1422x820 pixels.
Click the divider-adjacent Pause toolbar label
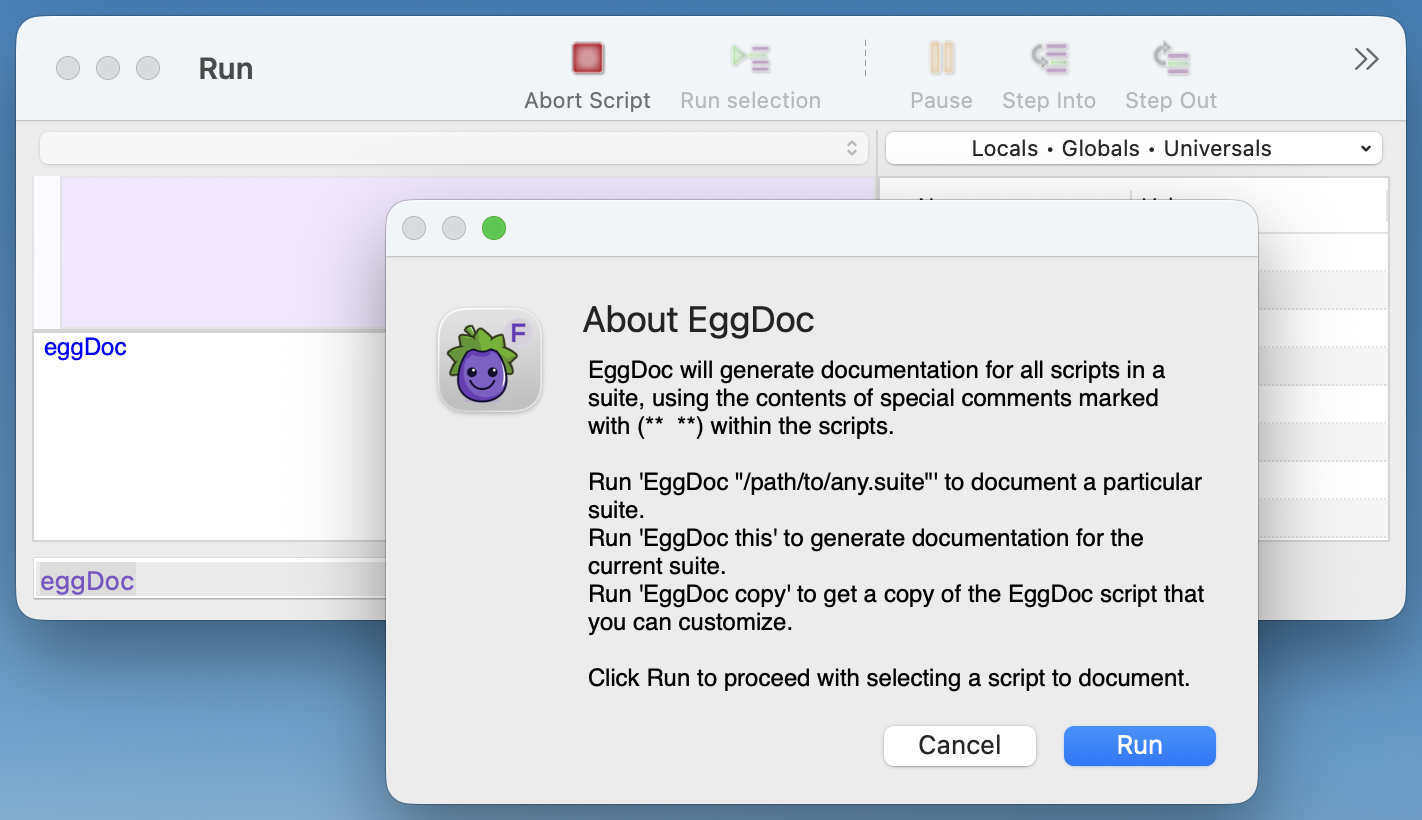pyautogui.click(x=941, y=100)
